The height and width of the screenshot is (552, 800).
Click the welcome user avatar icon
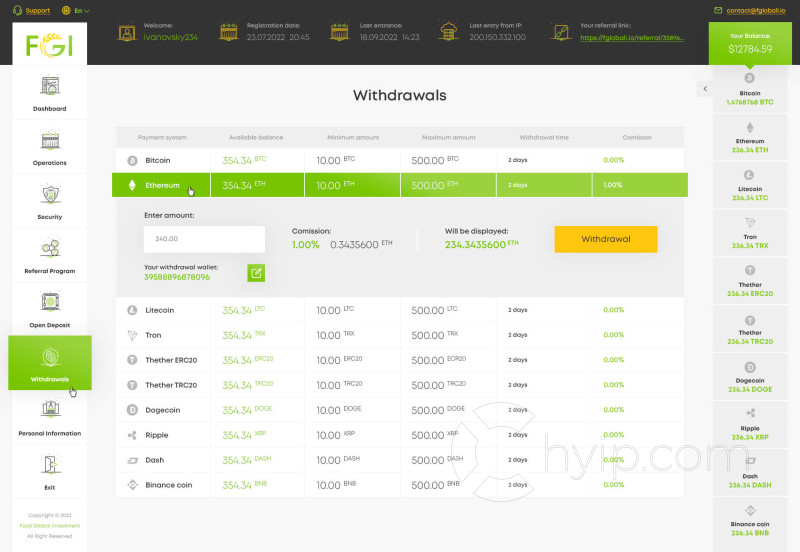pyautogui.click(x=127, y=32)
